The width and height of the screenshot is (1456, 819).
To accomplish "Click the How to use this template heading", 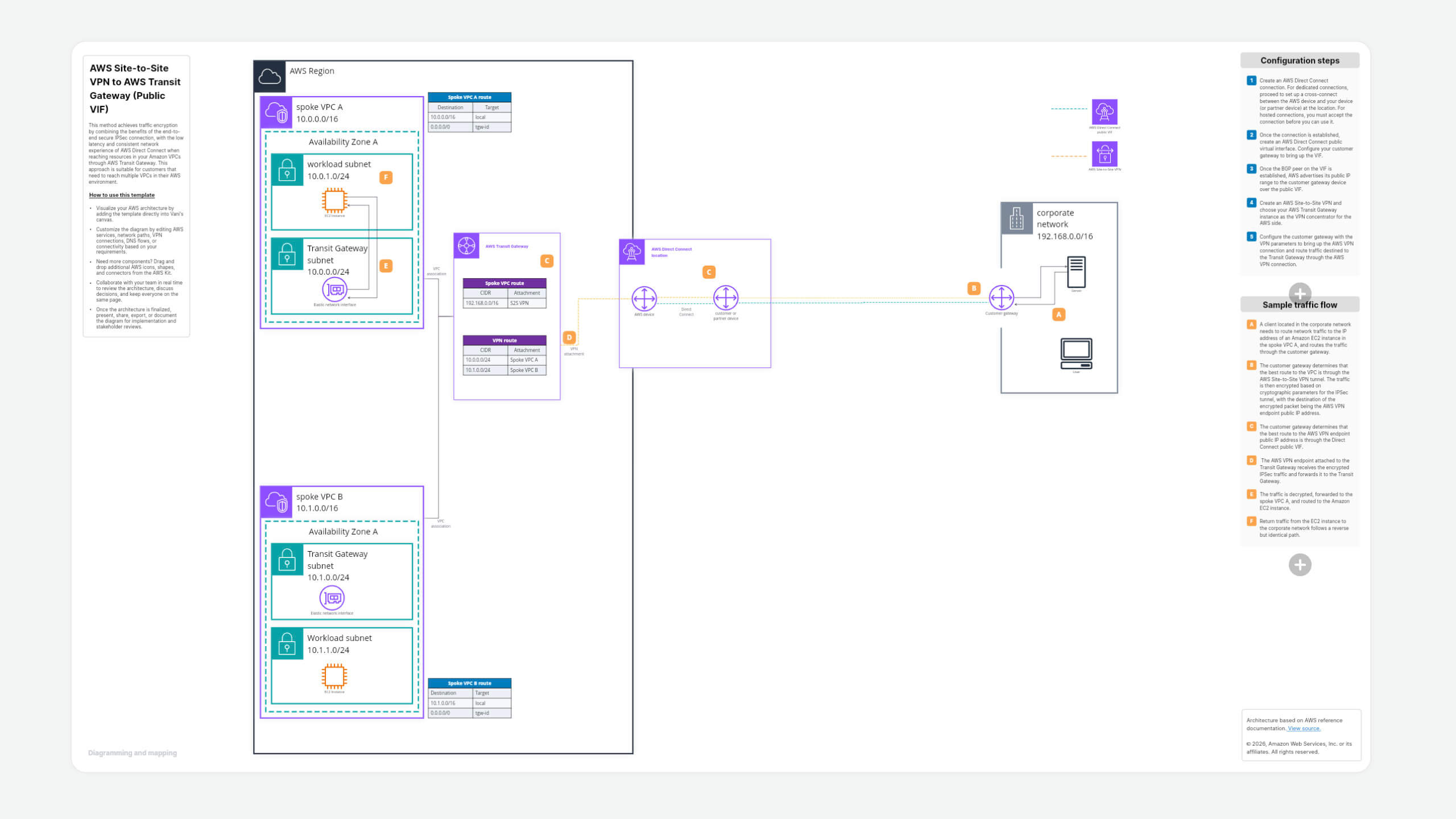I will (x=122, y=195).
